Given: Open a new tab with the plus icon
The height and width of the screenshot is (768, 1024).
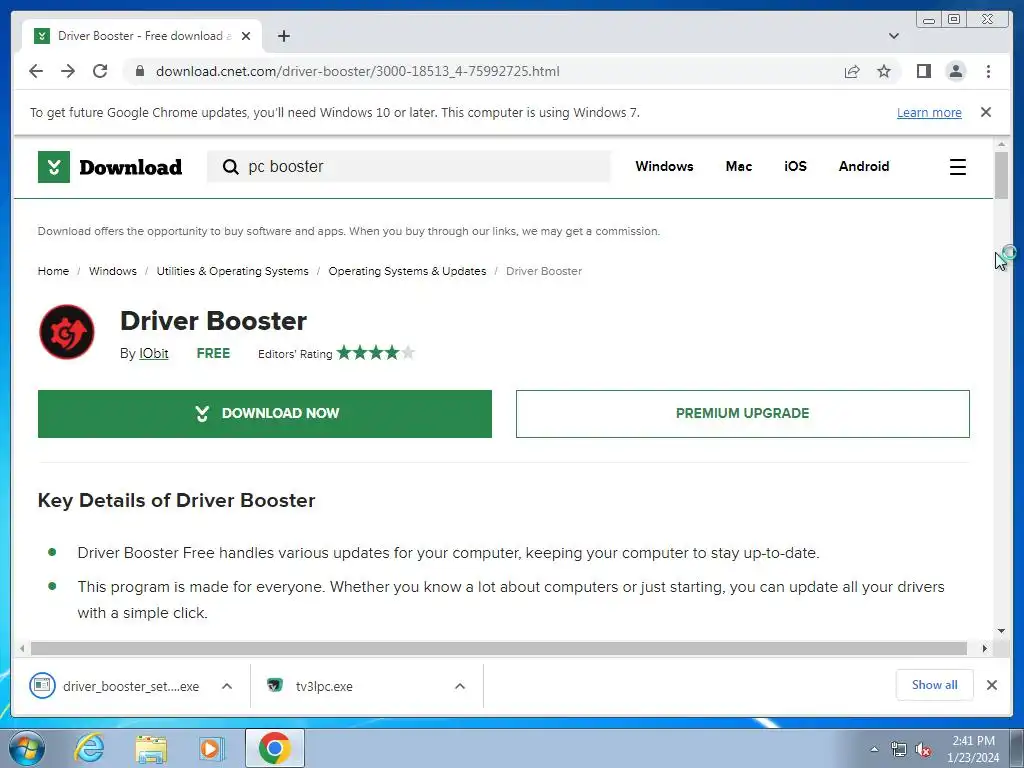Looking at the screenshot, I should click(x=283, y=36).
